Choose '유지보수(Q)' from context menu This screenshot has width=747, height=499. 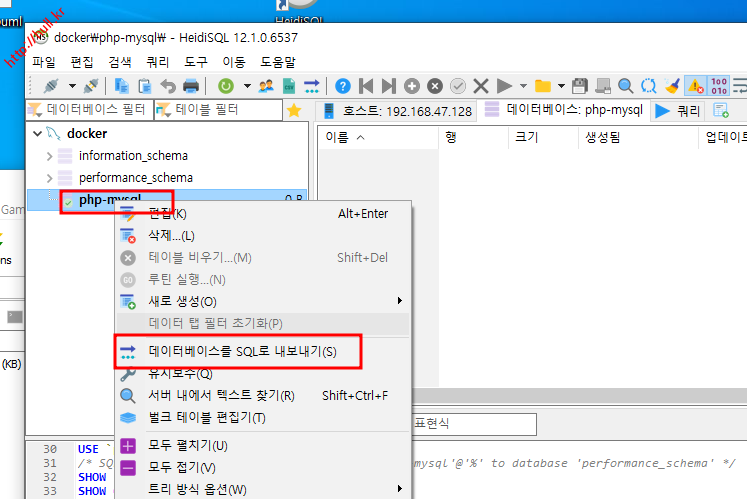[180, 374]
